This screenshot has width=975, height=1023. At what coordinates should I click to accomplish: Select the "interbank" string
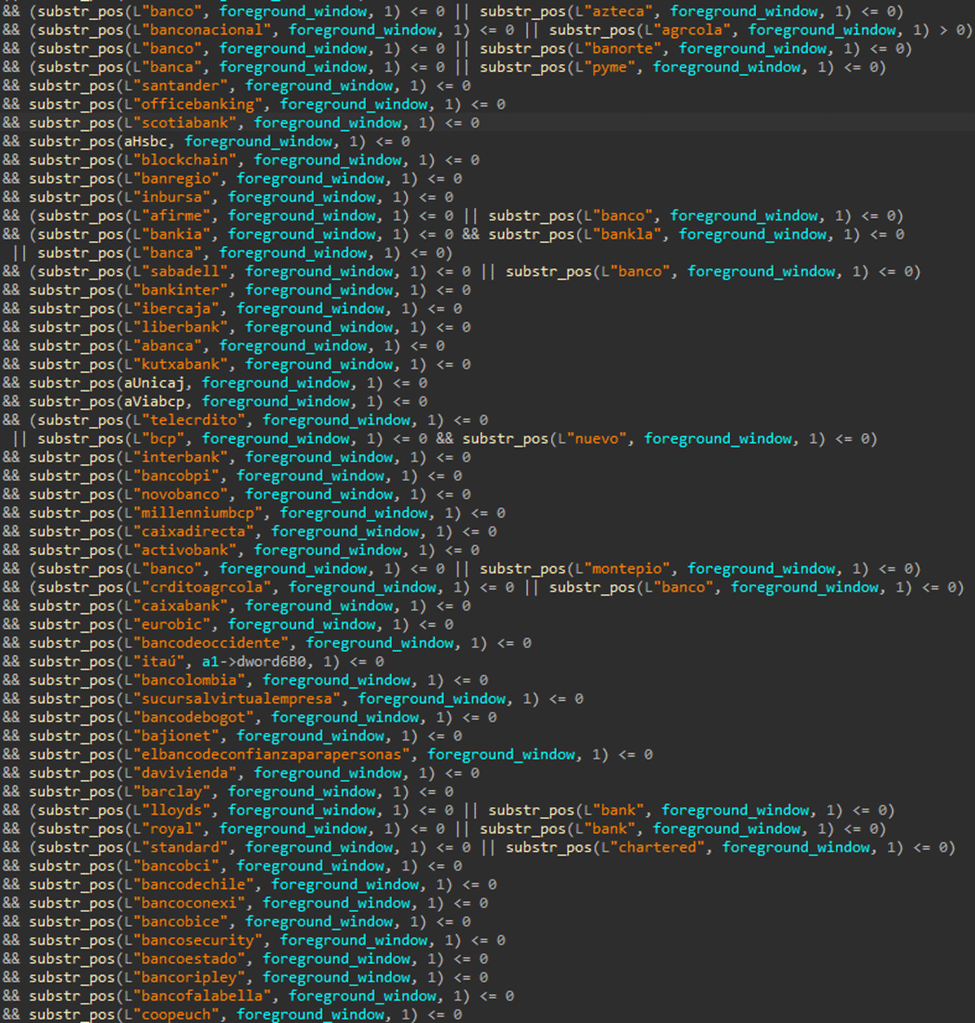coord(180,458)
